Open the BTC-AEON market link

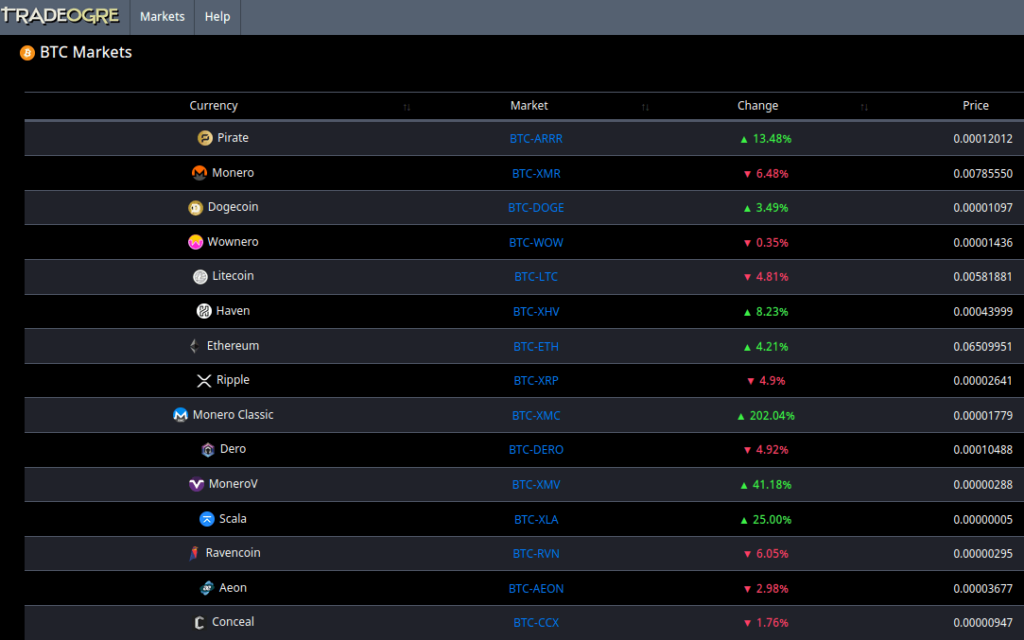pyautogui.click(x=536, y=589)
